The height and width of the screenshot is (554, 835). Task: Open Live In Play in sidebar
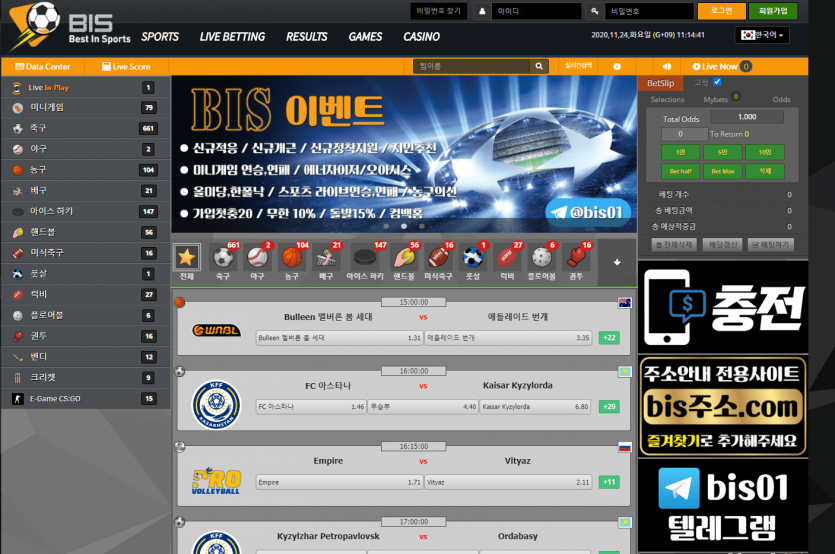coord(85,87)
